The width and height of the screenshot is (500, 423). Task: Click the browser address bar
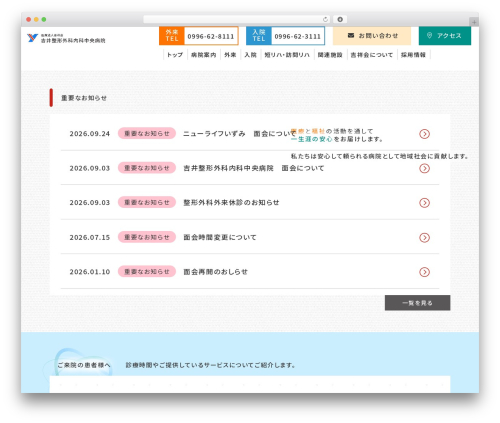[x=237, y=19]
